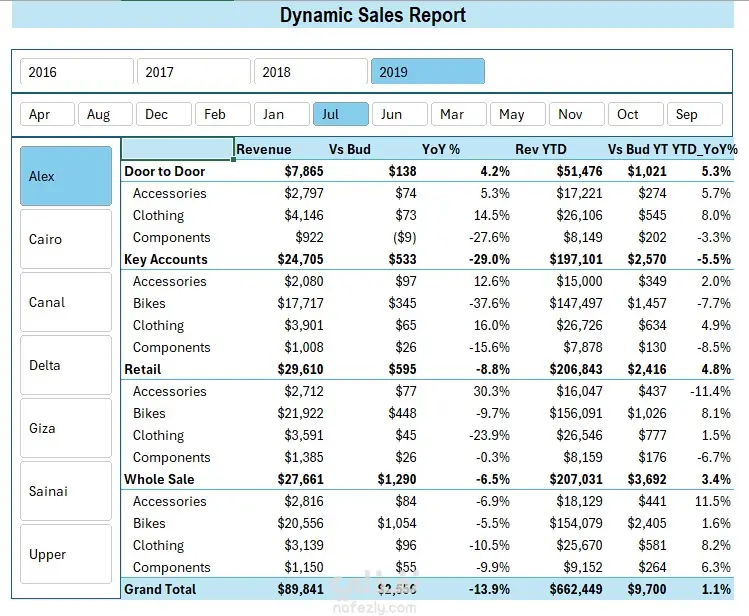
Task: Toggle the highlighted Jul month slicer
Action: [x=341, y=114]
